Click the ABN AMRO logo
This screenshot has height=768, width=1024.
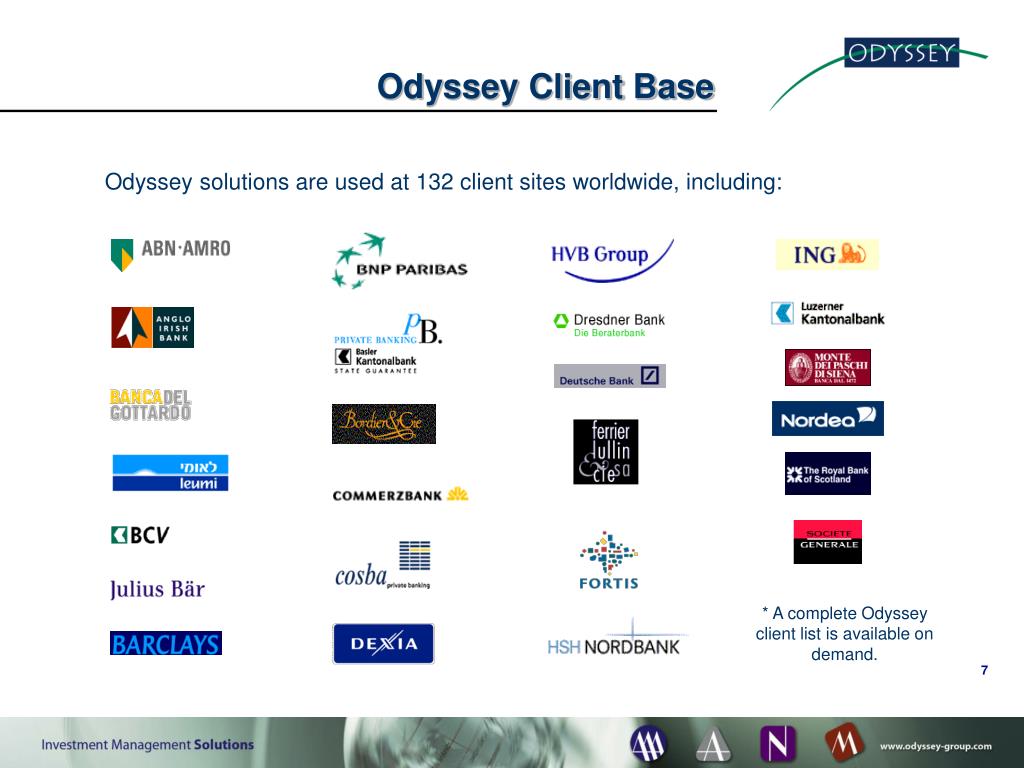(170, 254)
